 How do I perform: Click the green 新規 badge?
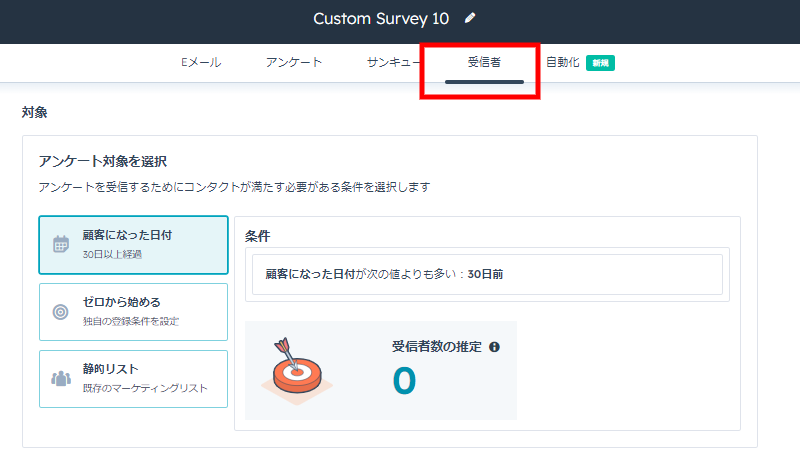click(x=600, y=63)
